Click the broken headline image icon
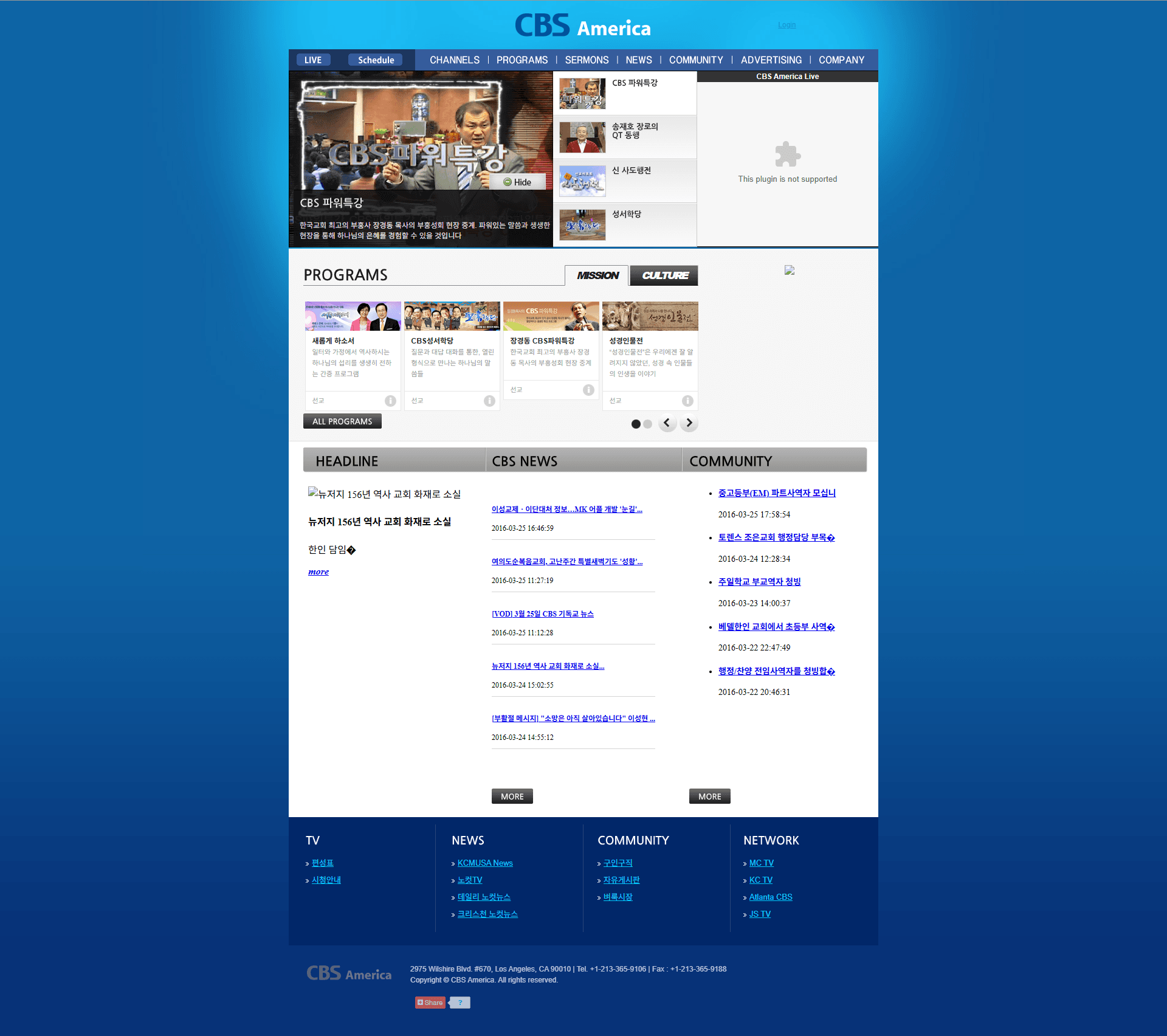Image resolution: width=1167 pixels, height=1036 pixels. tap(313, 492)
